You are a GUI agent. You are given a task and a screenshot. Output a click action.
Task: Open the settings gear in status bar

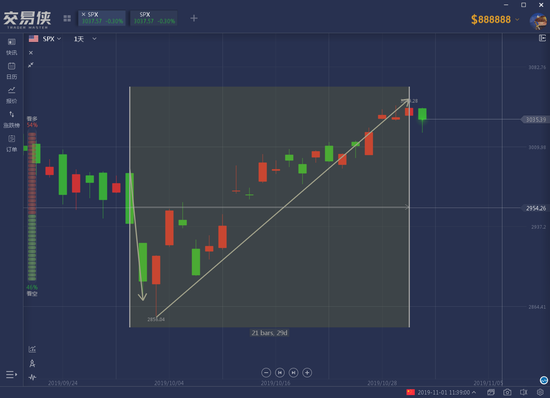tap(540, 392)
